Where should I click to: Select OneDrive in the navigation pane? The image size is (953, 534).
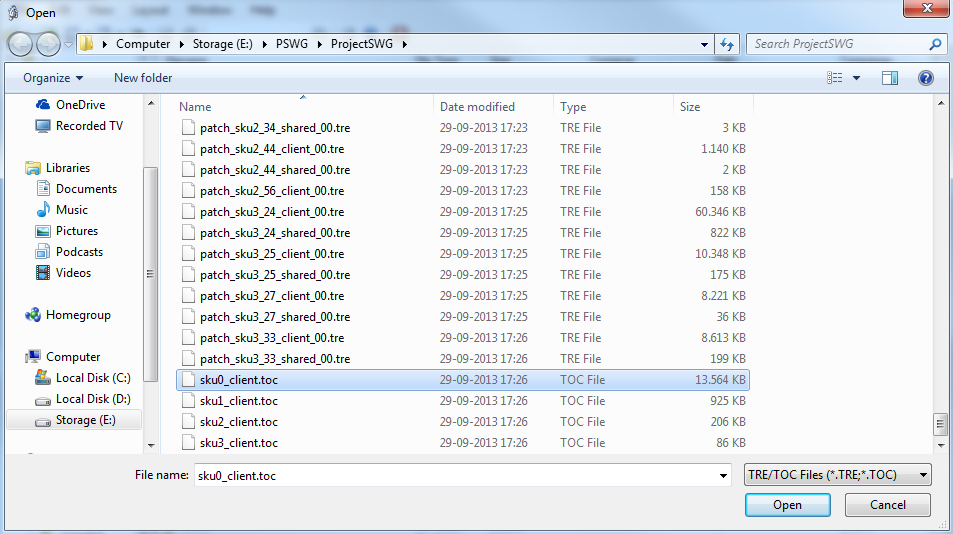[x=71, y=104]
